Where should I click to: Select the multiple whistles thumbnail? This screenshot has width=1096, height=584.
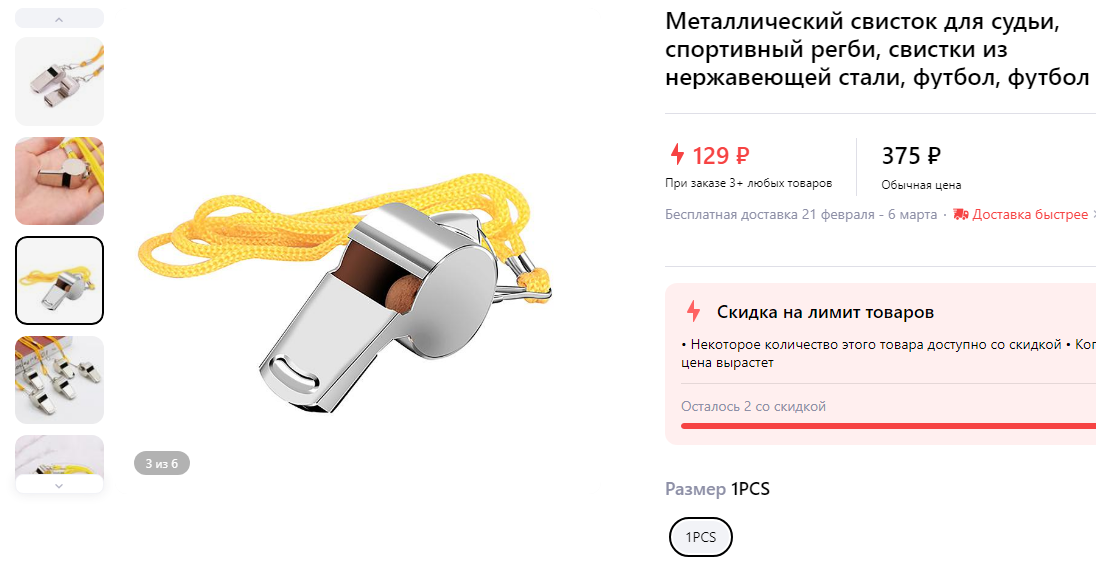59,380
